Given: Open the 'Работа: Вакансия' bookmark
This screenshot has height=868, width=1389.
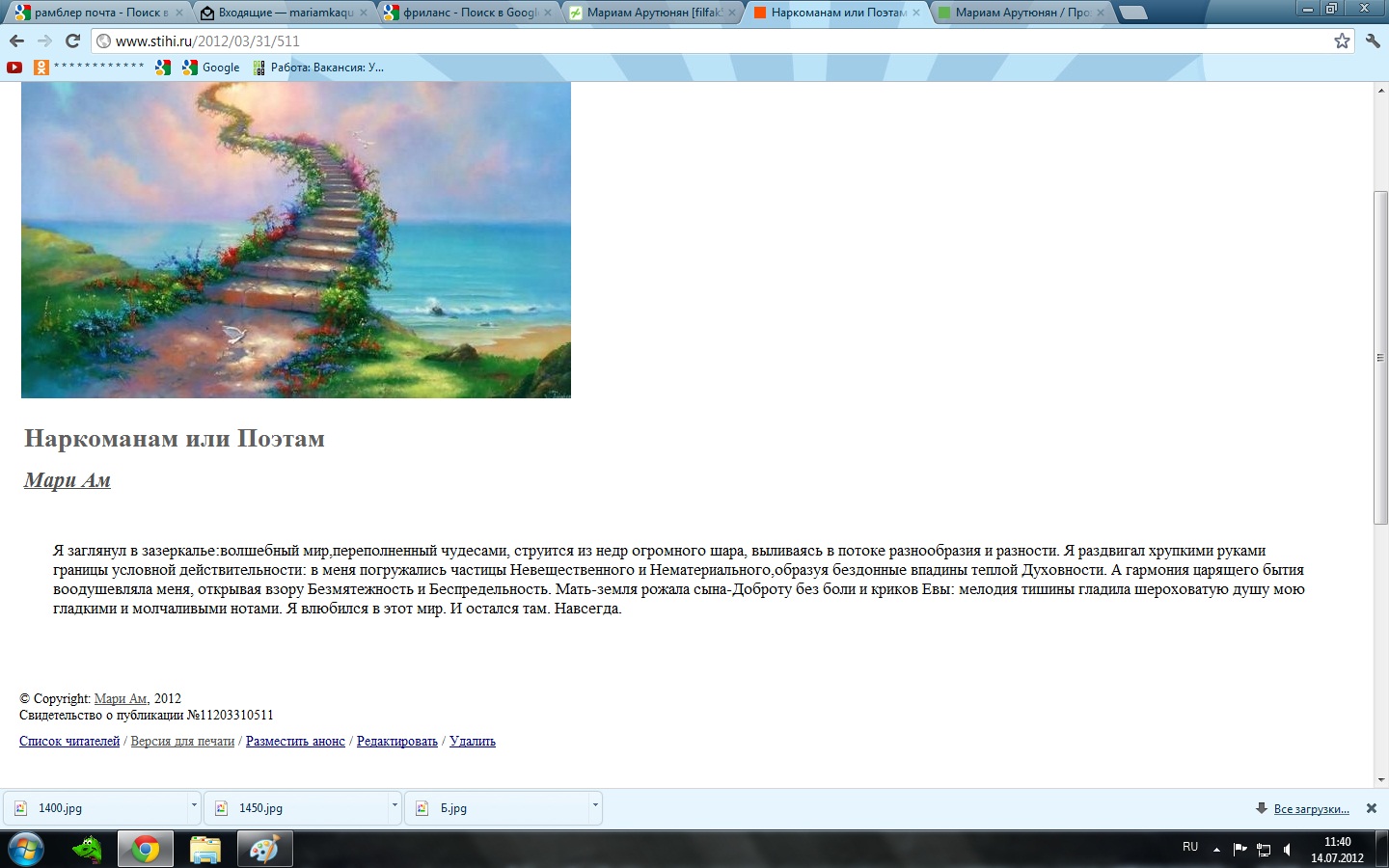Looking at the screenshot, I should (317, 68).
